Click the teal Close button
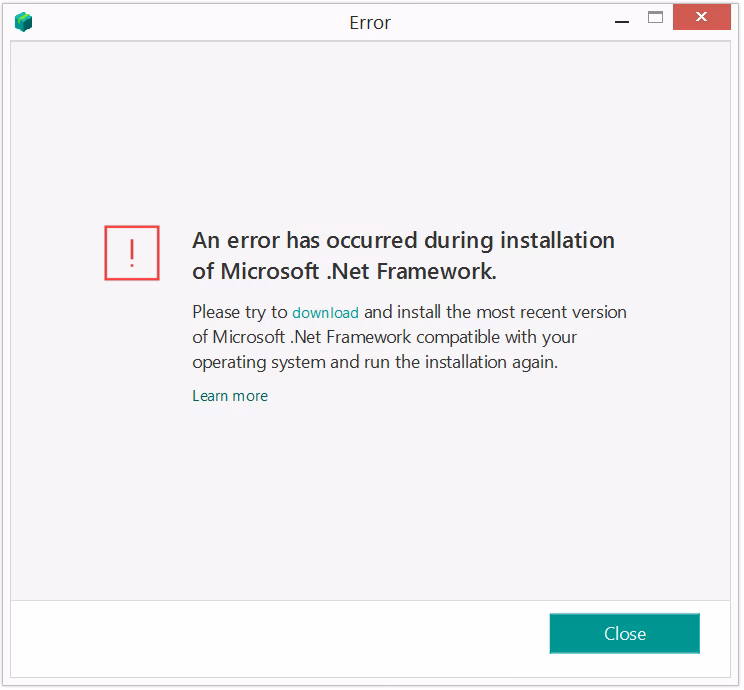The width and height of the screenshot is (744, 690). [625, 634]
